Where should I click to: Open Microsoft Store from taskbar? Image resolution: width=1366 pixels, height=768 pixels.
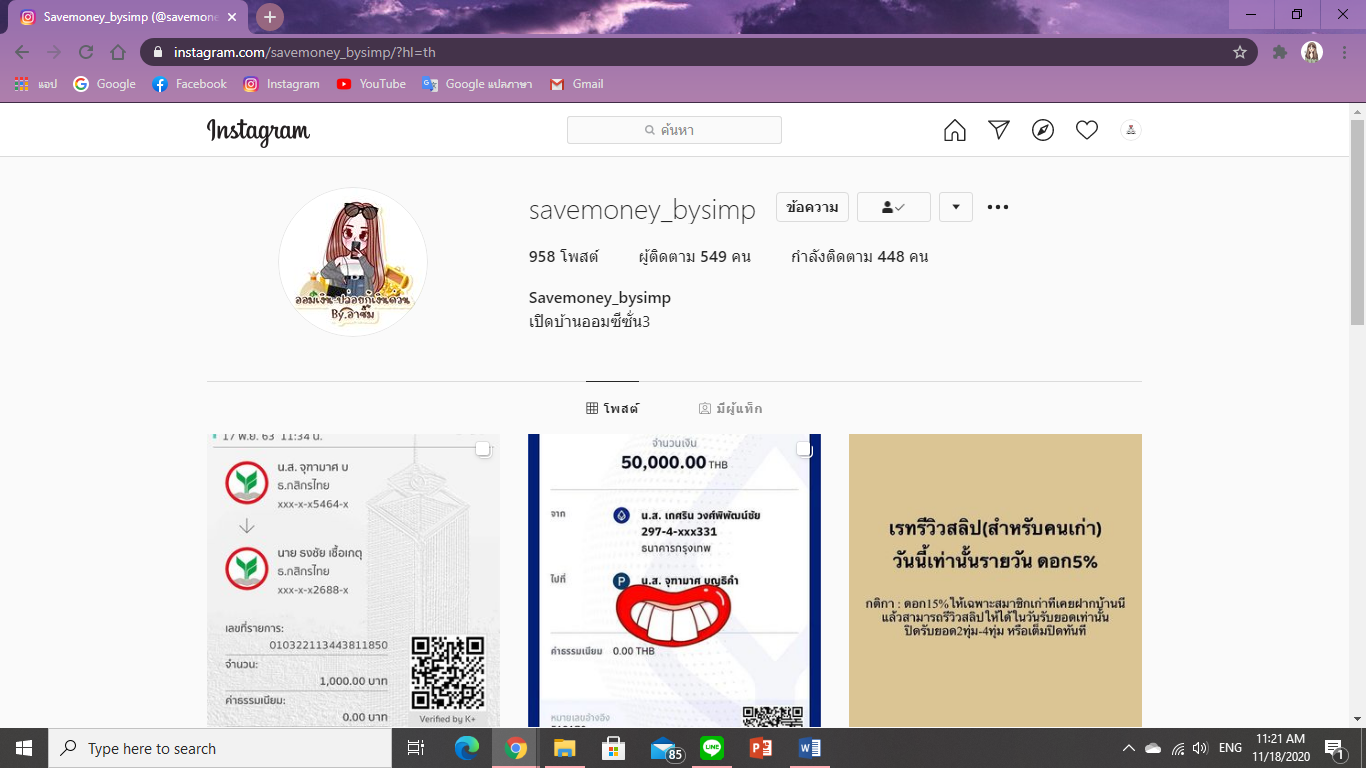point(614,748)
